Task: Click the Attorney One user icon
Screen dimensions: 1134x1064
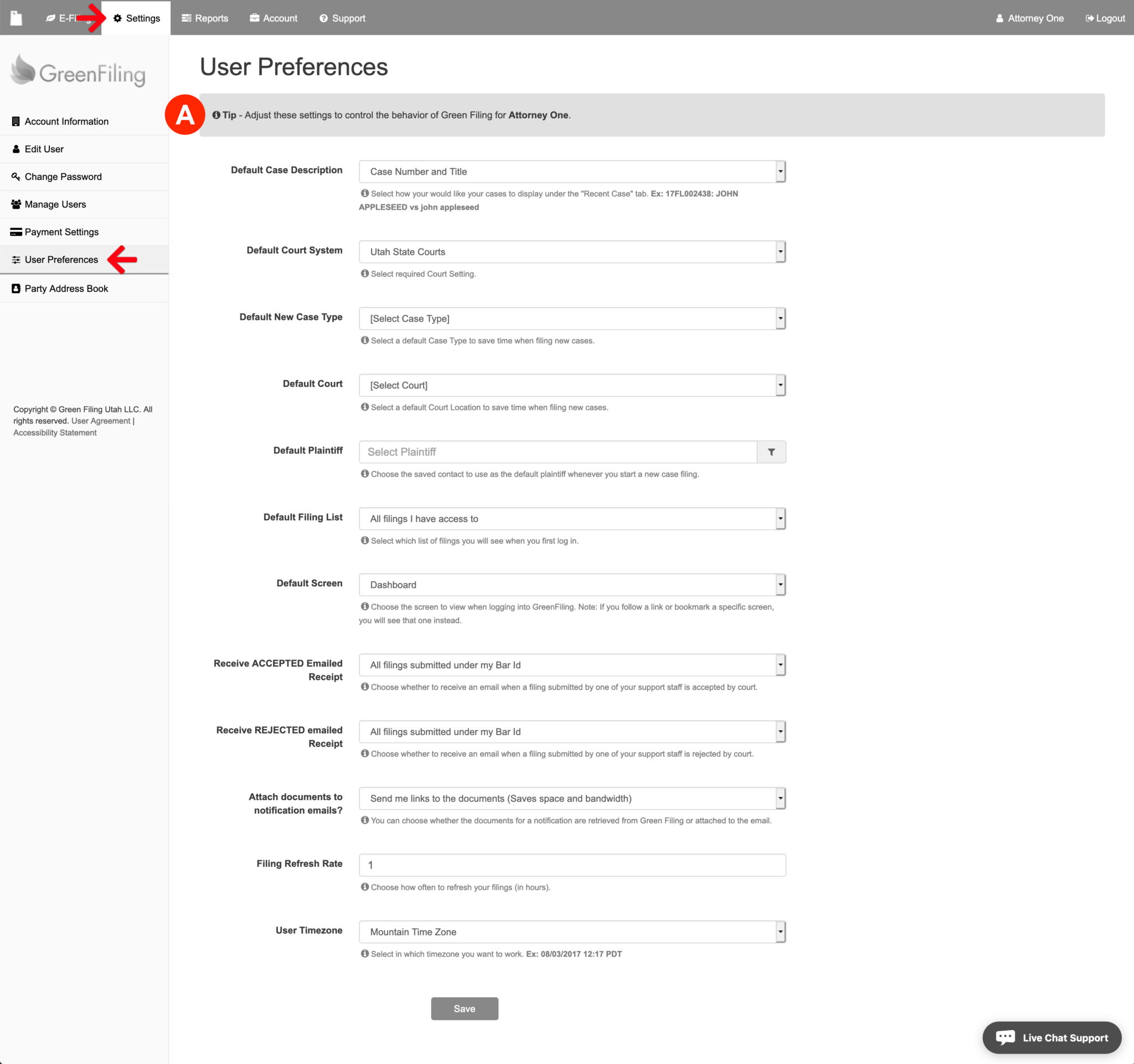Action: pos(999,18)
